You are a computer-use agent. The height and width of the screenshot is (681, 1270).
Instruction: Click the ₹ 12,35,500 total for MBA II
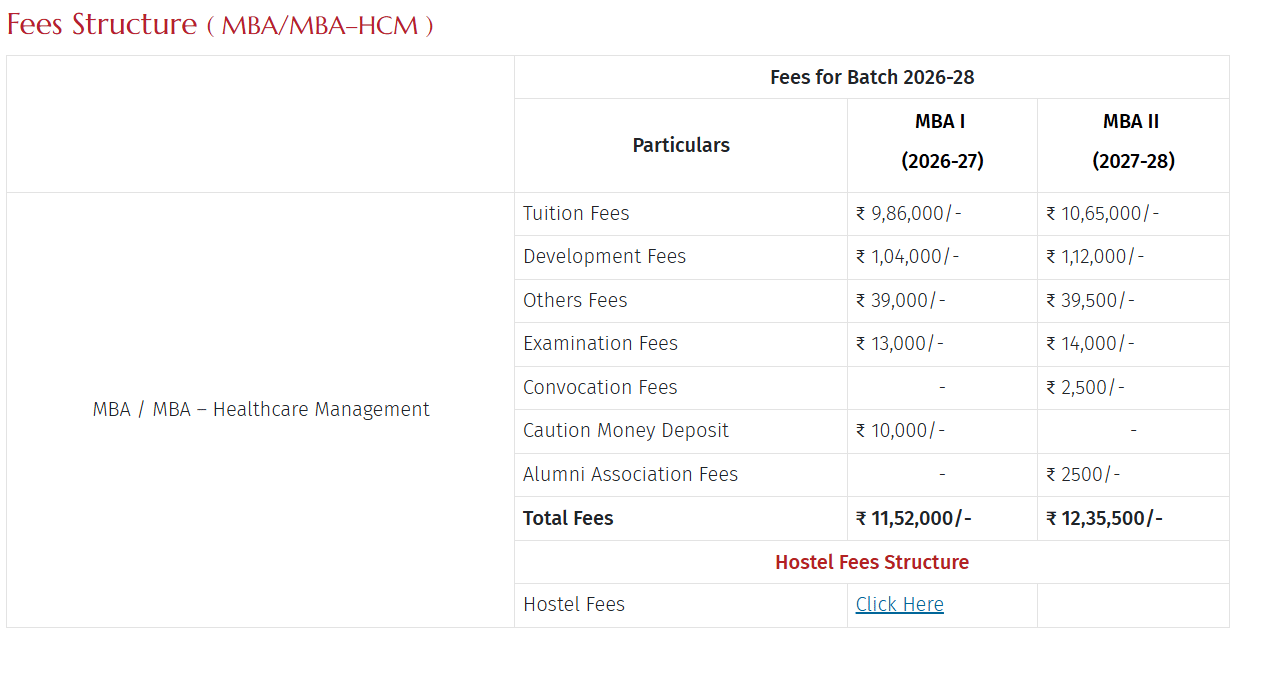coord(1104,518)
